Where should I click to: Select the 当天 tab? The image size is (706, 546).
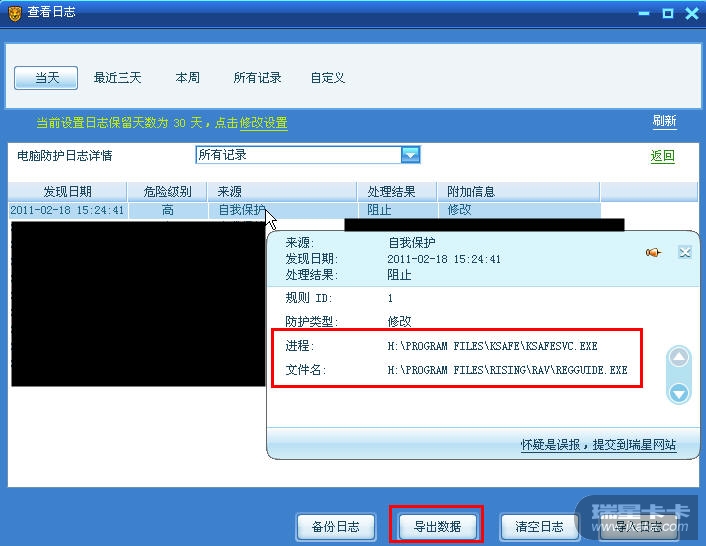[46, 78]
